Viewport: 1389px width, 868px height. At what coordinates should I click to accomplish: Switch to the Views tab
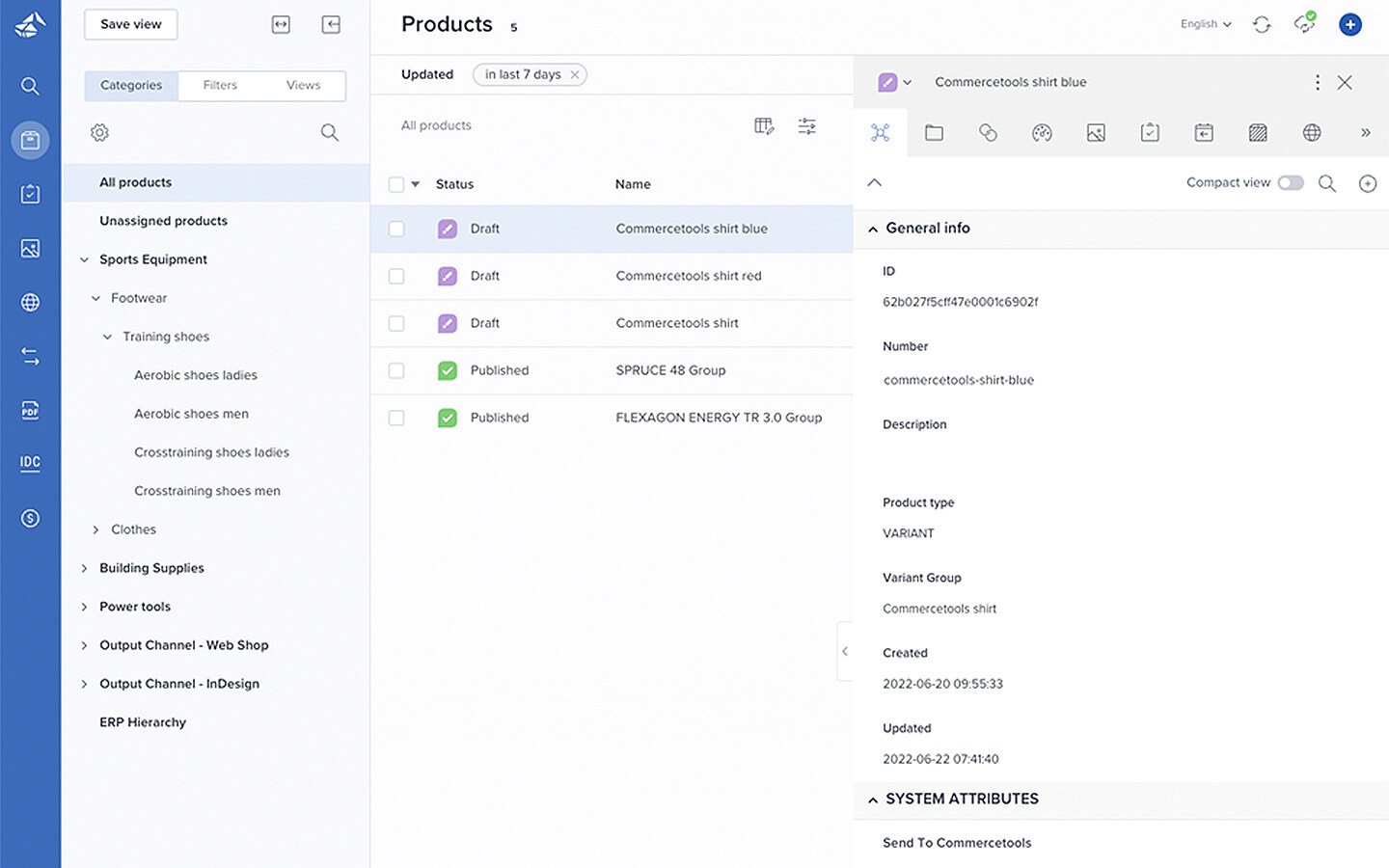click(303, 85)
